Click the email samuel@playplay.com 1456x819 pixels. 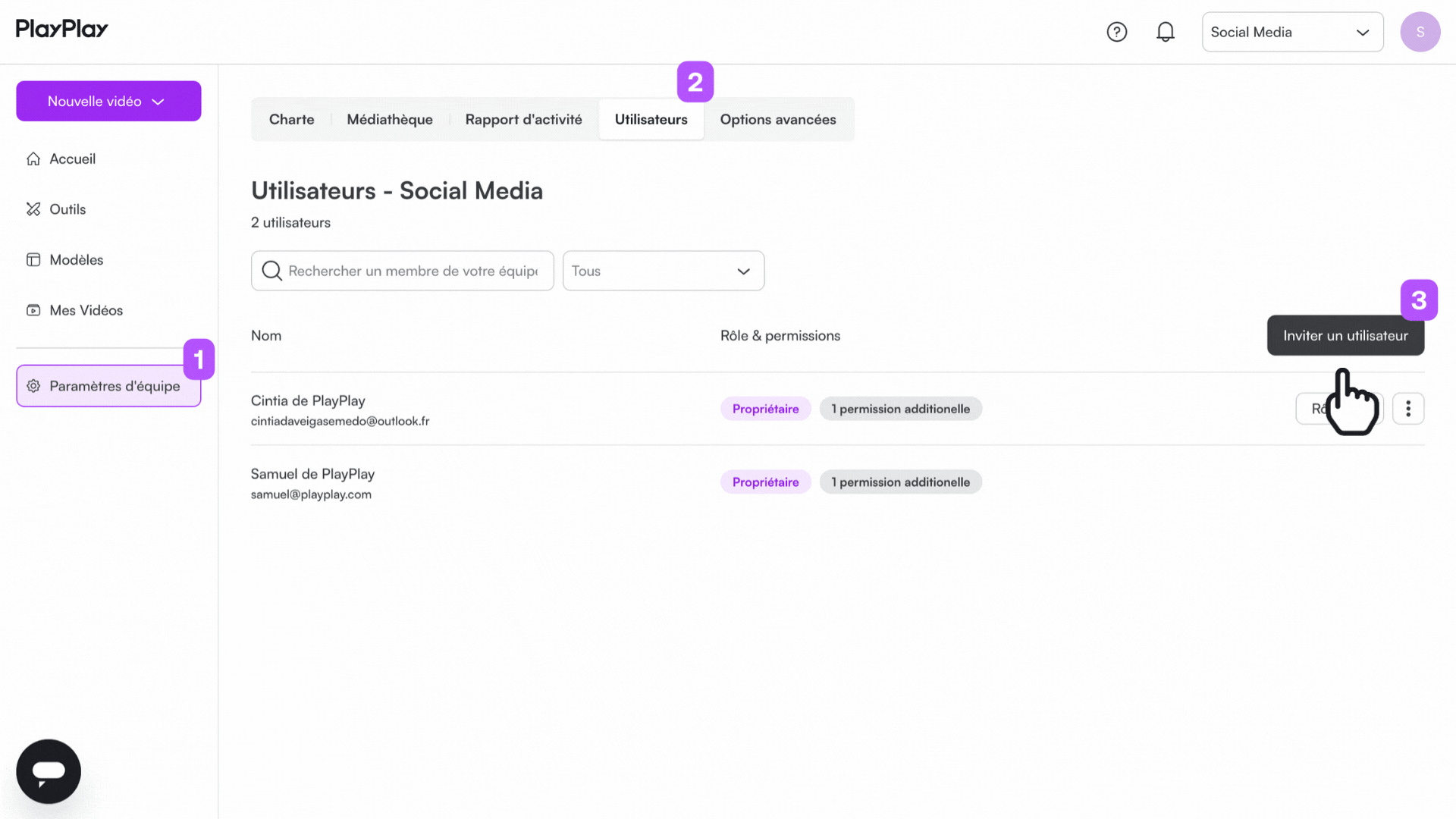(x=311, y=494)
